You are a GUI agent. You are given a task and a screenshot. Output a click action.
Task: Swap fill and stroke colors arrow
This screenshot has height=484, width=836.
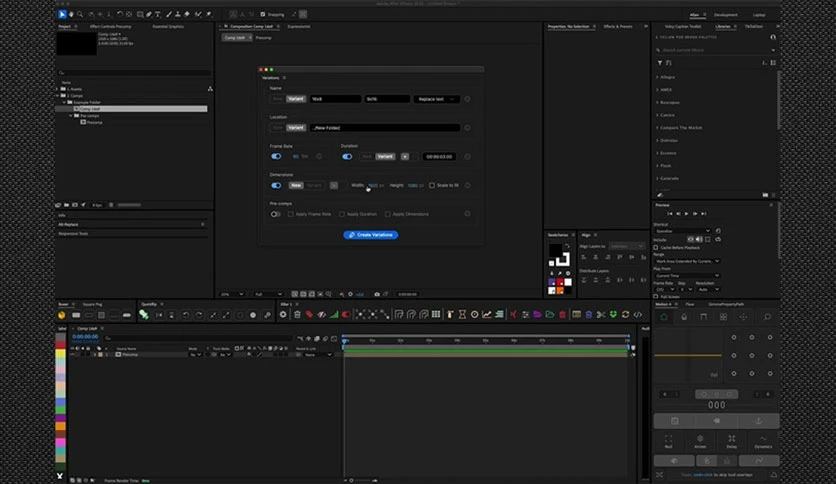point(567,247)
